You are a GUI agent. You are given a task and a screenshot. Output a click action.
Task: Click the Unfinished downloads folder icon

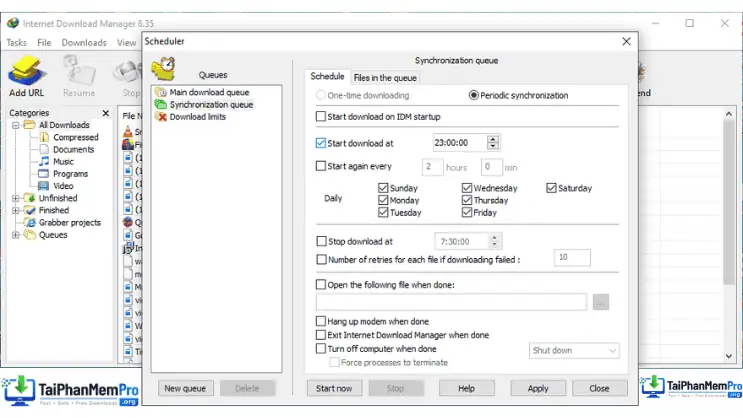[30, 198]
